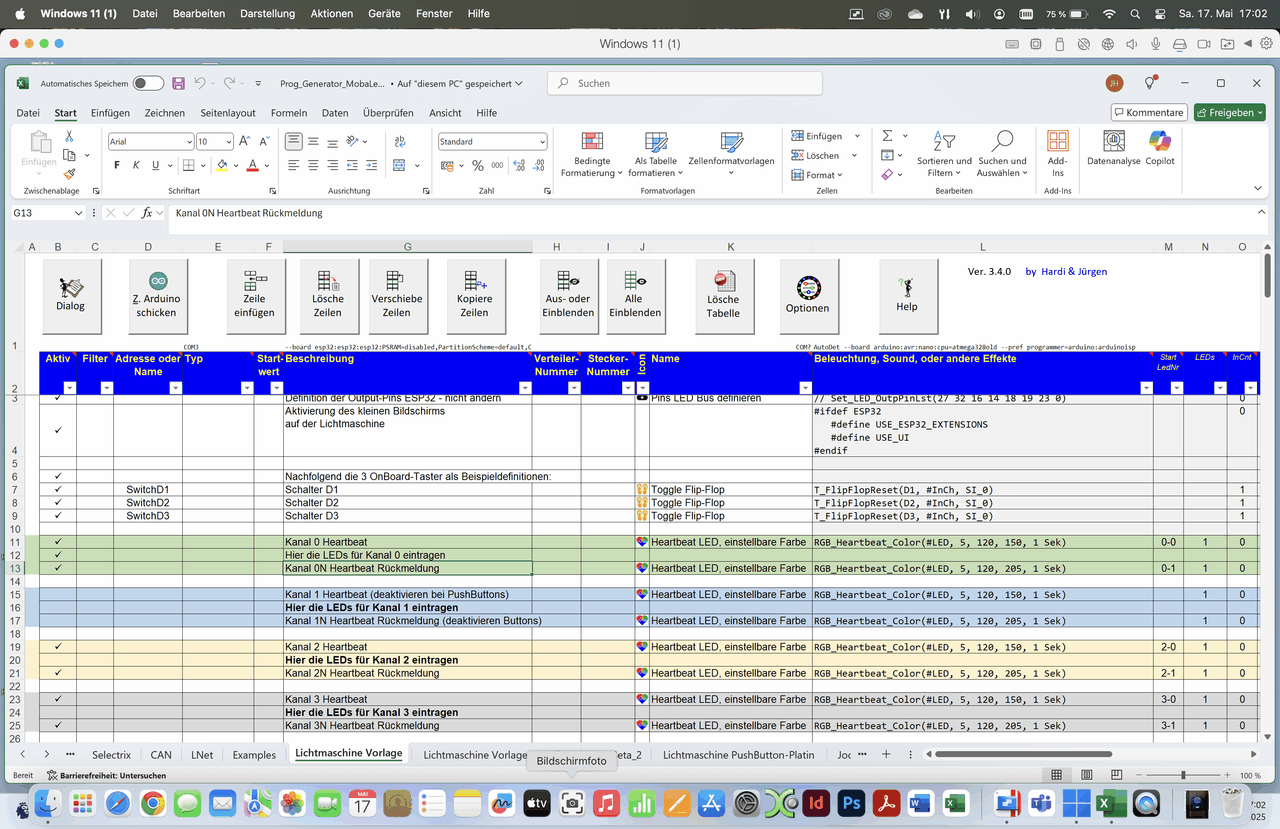Screen dimensions: 1280x829
Task: Open the Formeln ribbon tab
Action: point(289,113)
